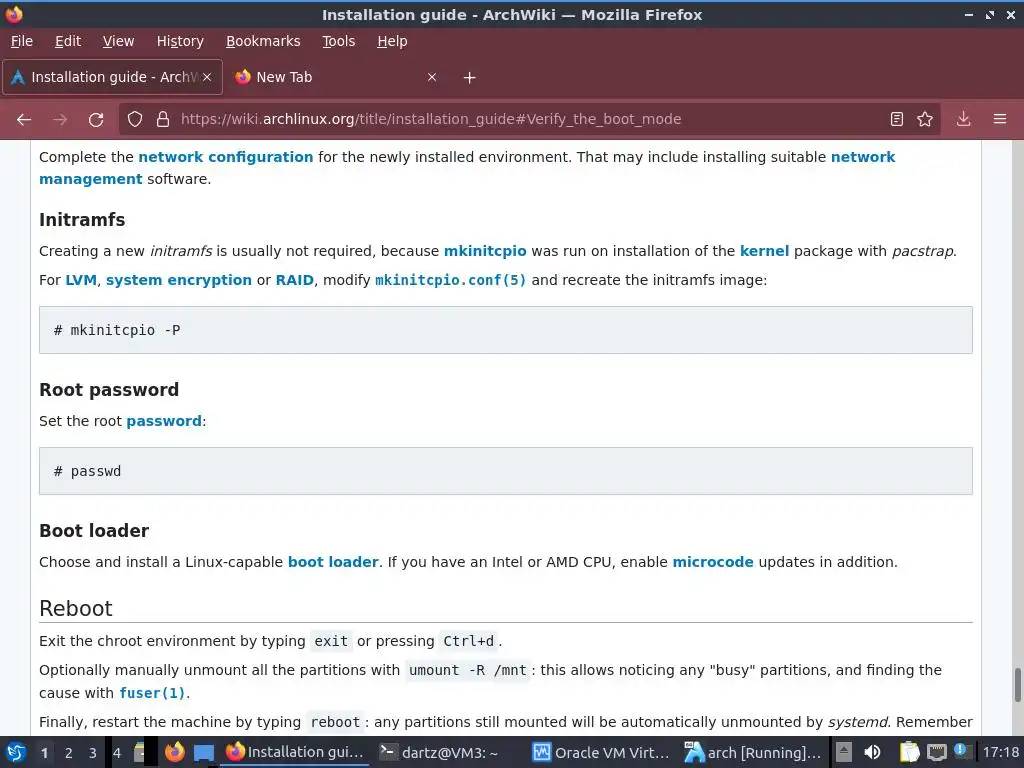Bookmark this page with the star icon
The width and height of the screenshot is (1024, 768).
point(925,120)
